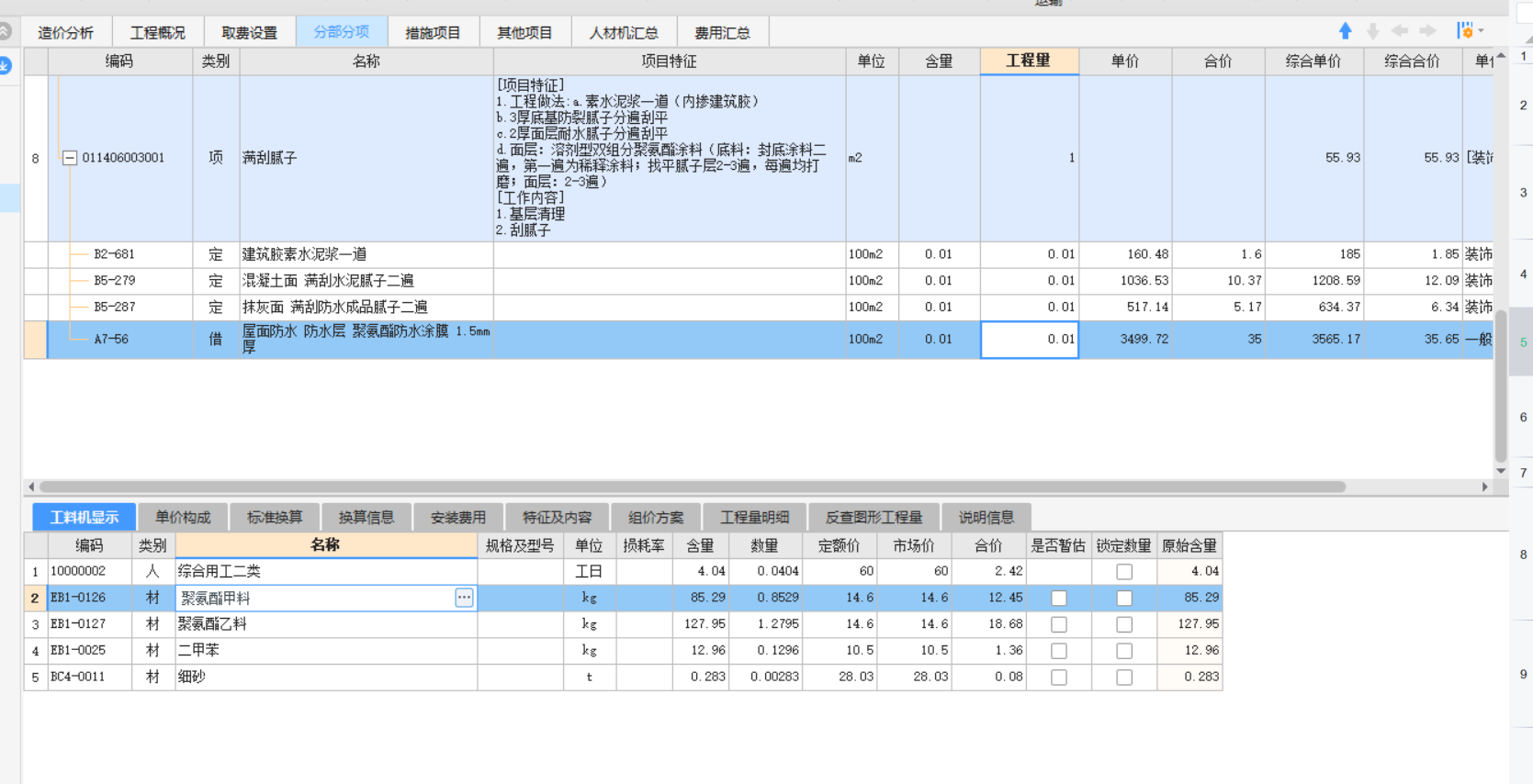Select row B2-681 建筑胶素水泥浆一道
This screenshot has height=784, width=1533.
click(758, 254)
